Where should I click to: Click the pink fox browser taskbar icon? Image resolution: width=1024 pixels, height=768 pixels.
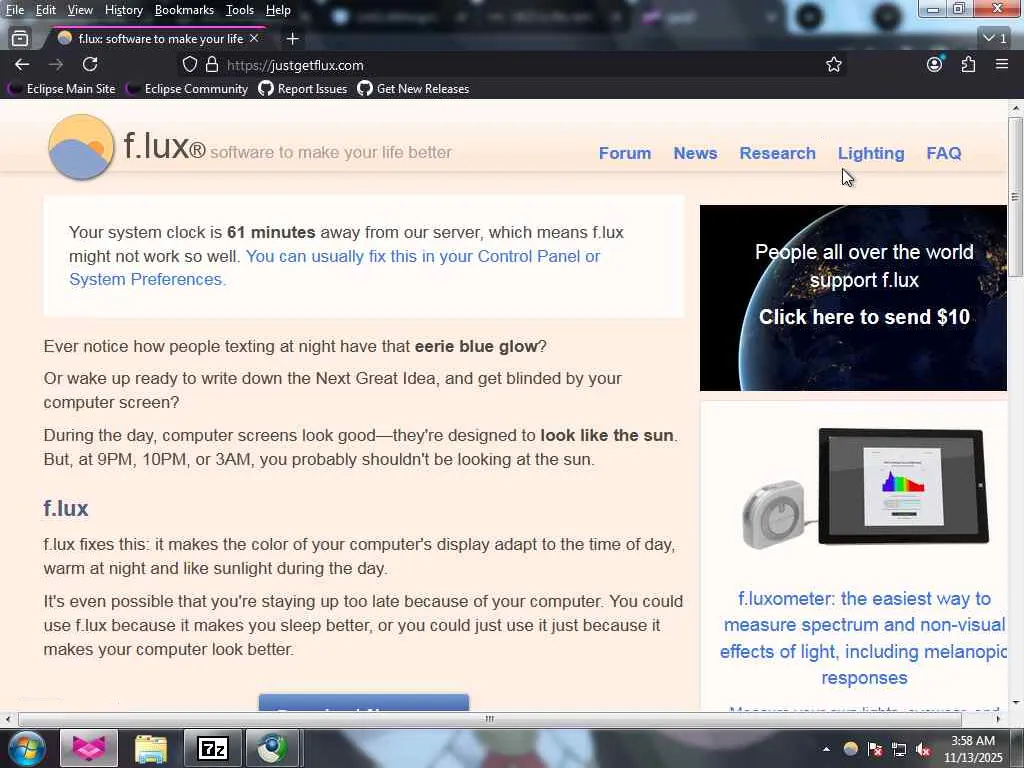(x=89, y=748)
